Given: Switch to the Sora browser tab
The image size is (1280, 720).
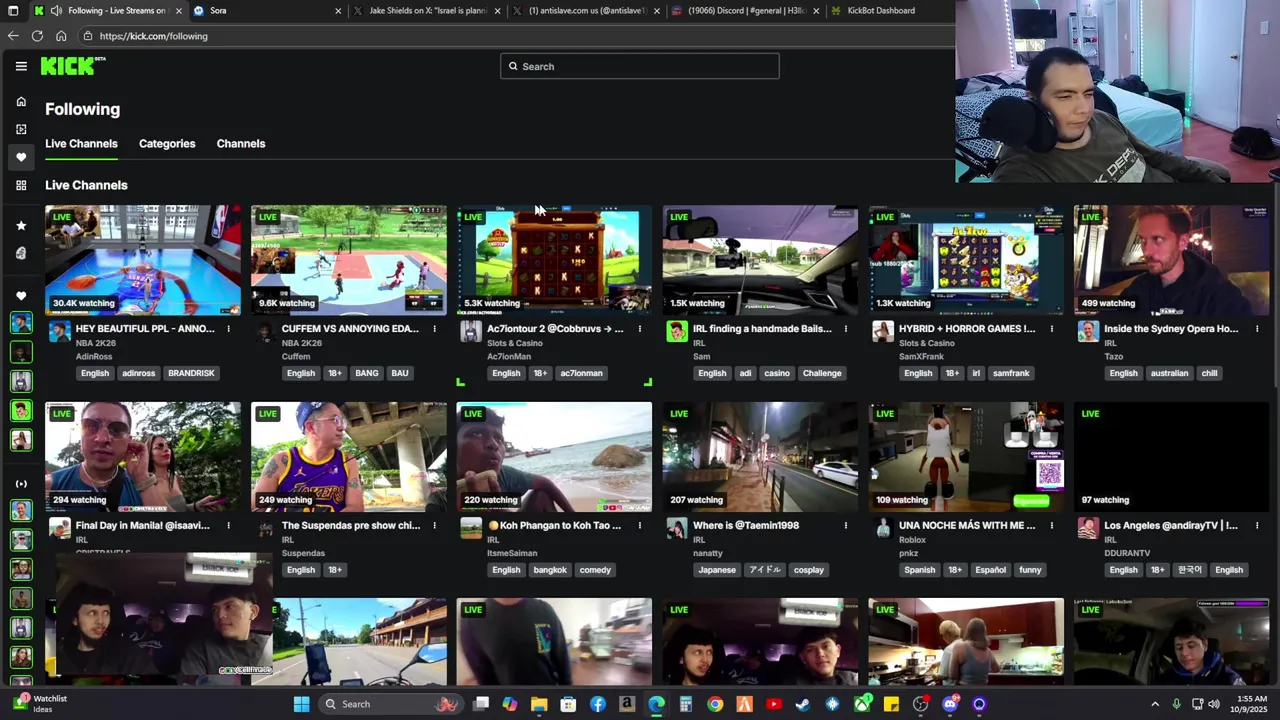Looking at the screenshot, I should point(265,11).
